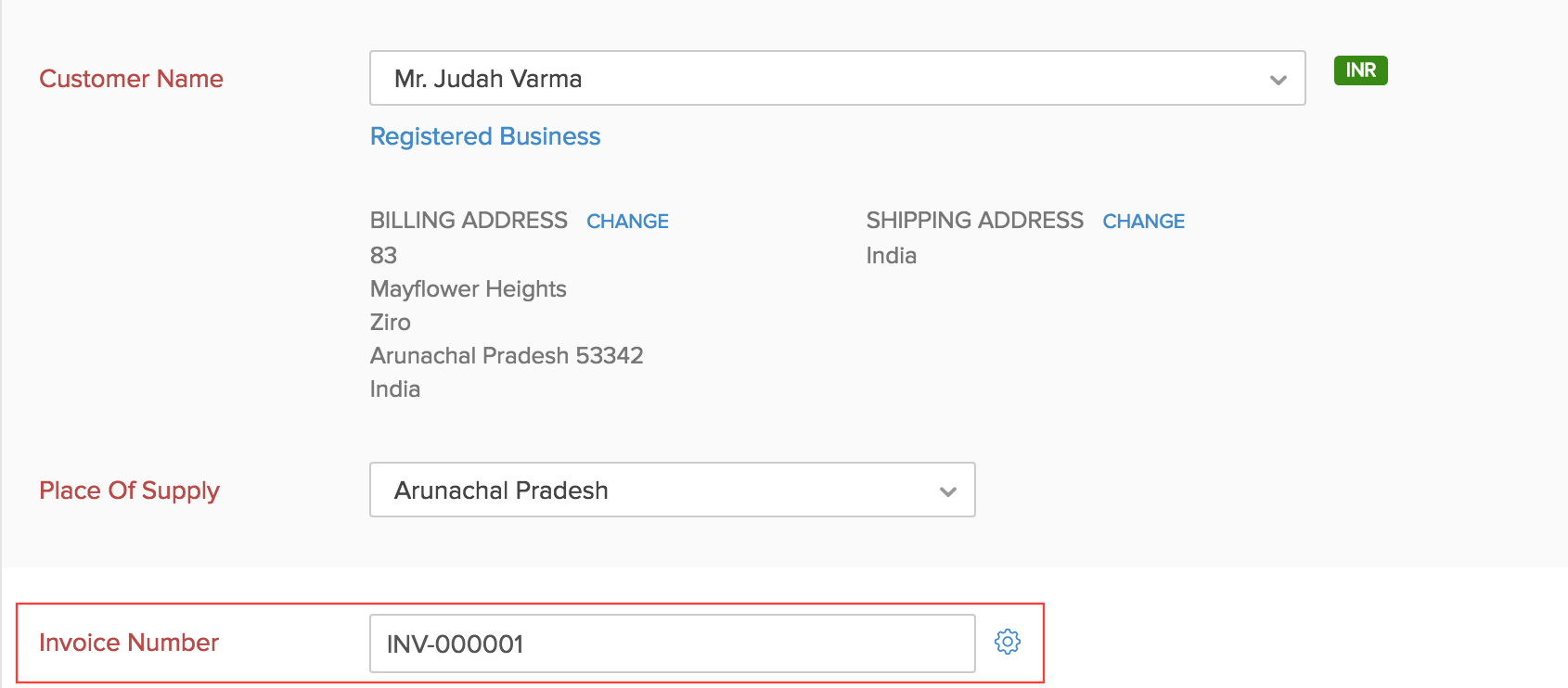This screenshot has height=688, width=1568.
Task: Open invoice number settings gear icon
Action: click(x=1008, y=642)
